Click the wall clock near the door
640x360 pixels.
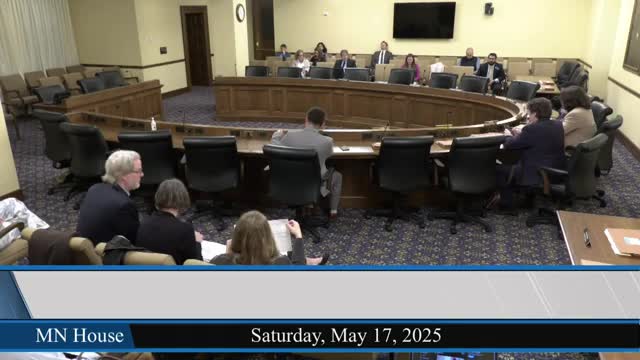coord(240,13)
